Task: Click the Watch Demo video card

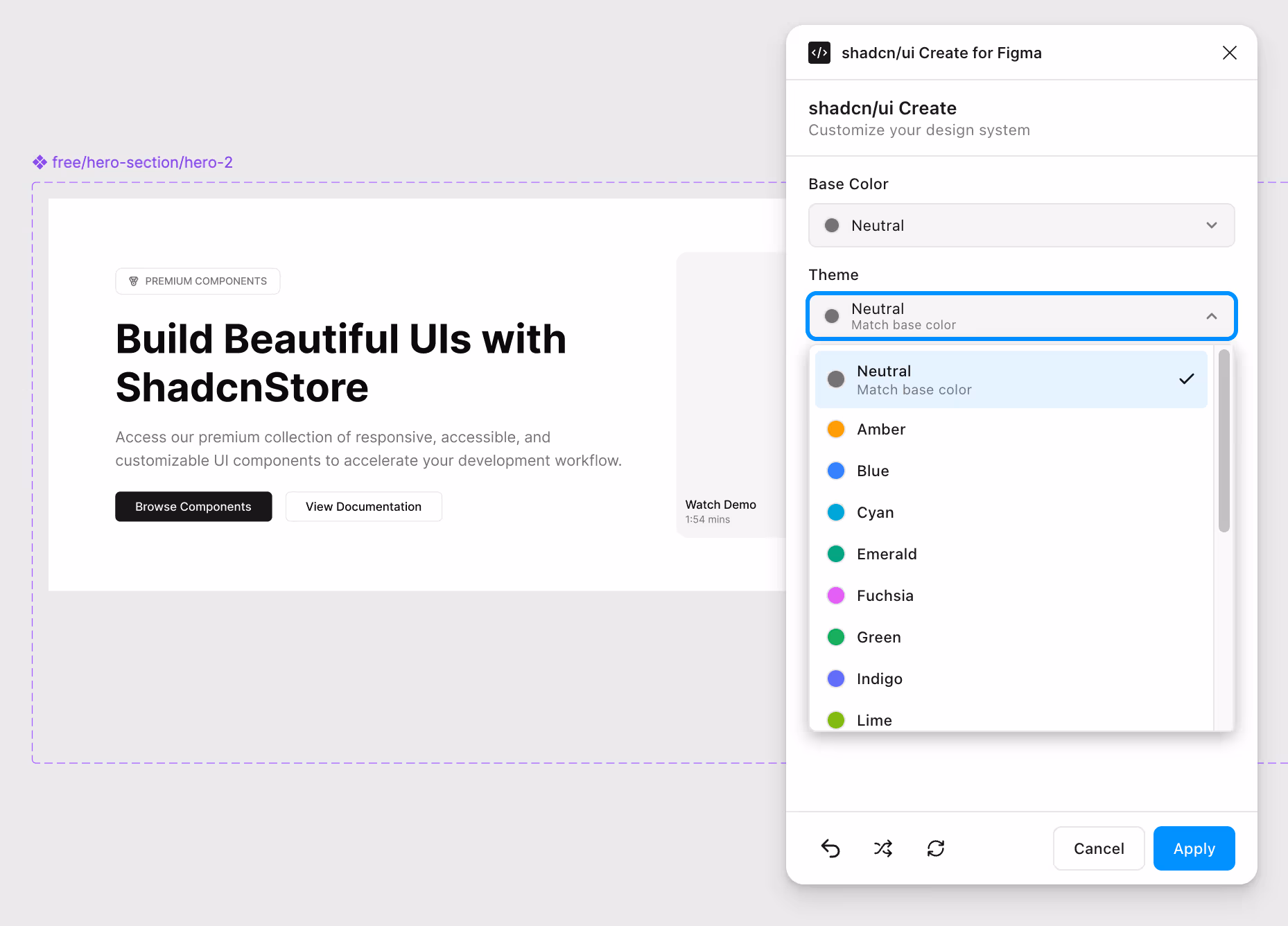Action: (x=731, y=394)
